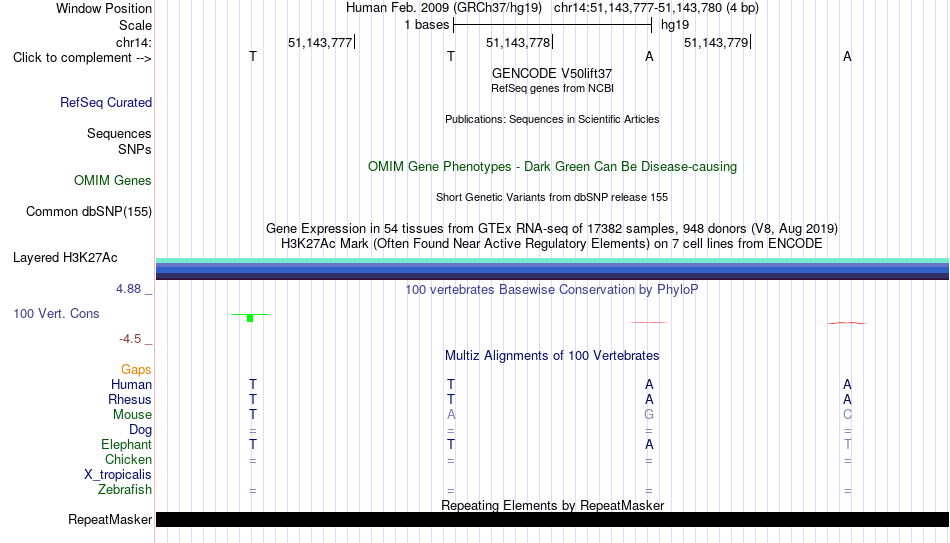Click position marker 51,143,777
The height and width of the screenshot is (543, 950).
pos(320,42)
